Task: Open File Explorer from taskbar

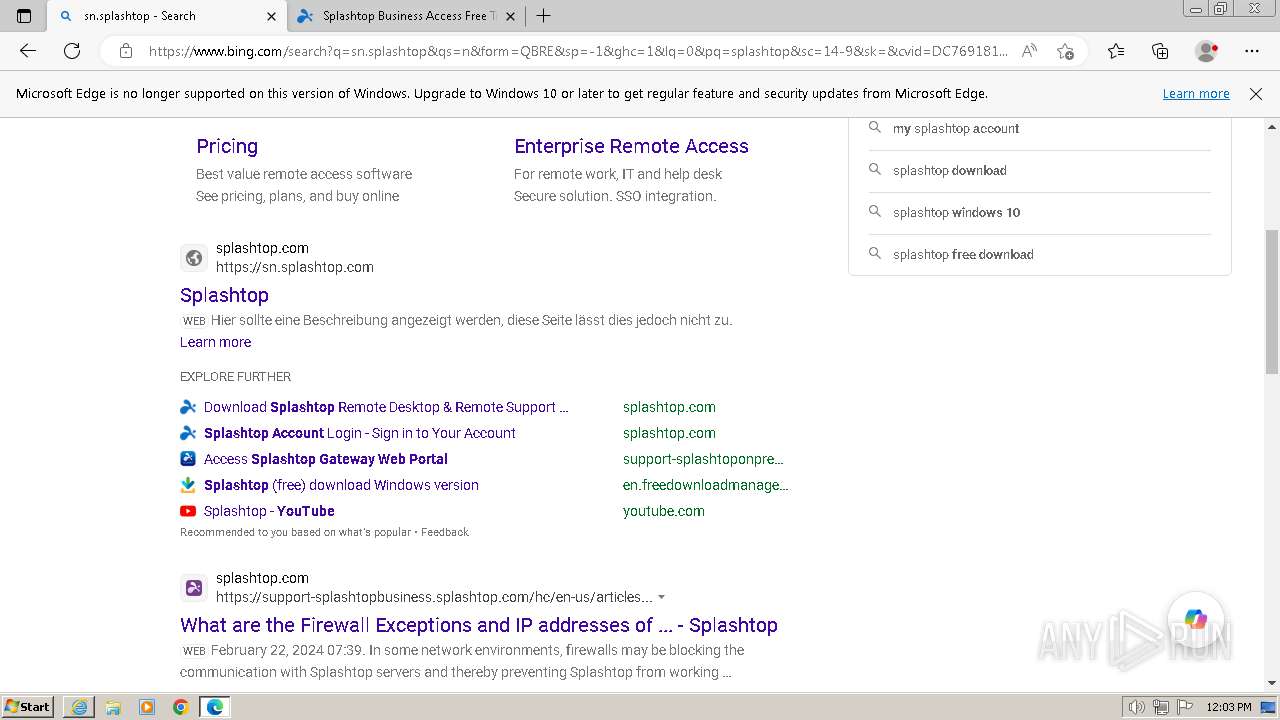Action: point(113,707)
